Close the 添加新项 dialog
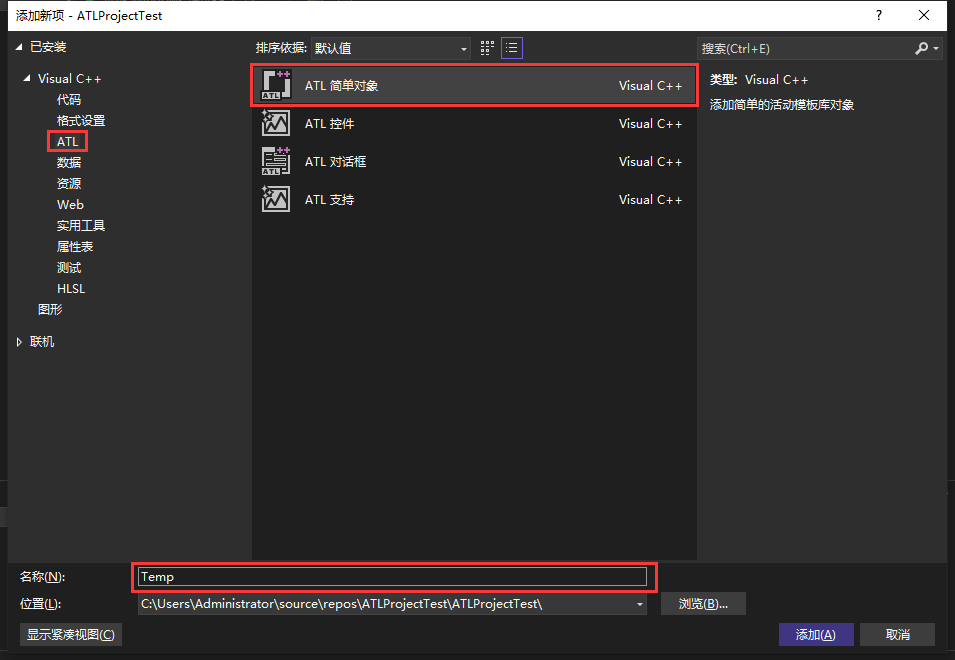Screen dimensions: 955x660 924,15
